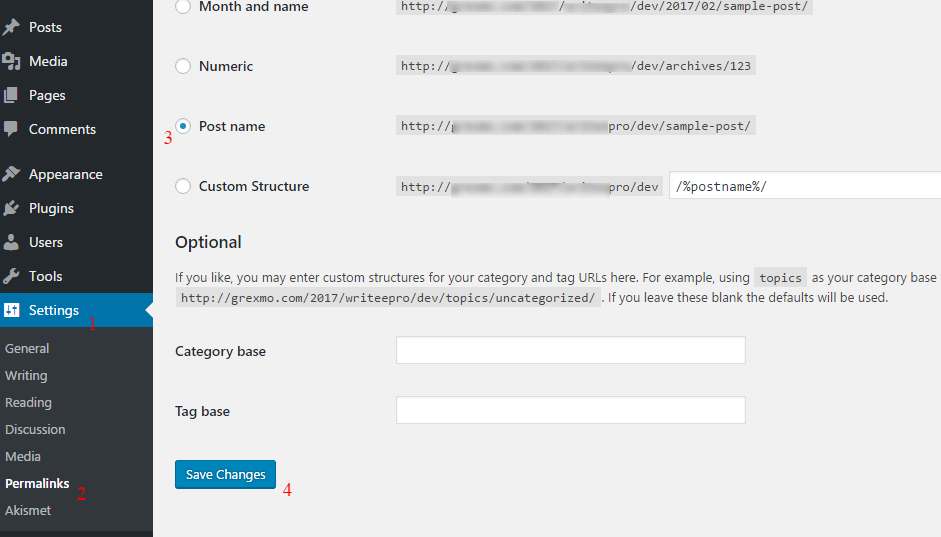Open the Tools menu
Image resolution: width=941 pixels, height=537 pixels.
click(76, 276)
